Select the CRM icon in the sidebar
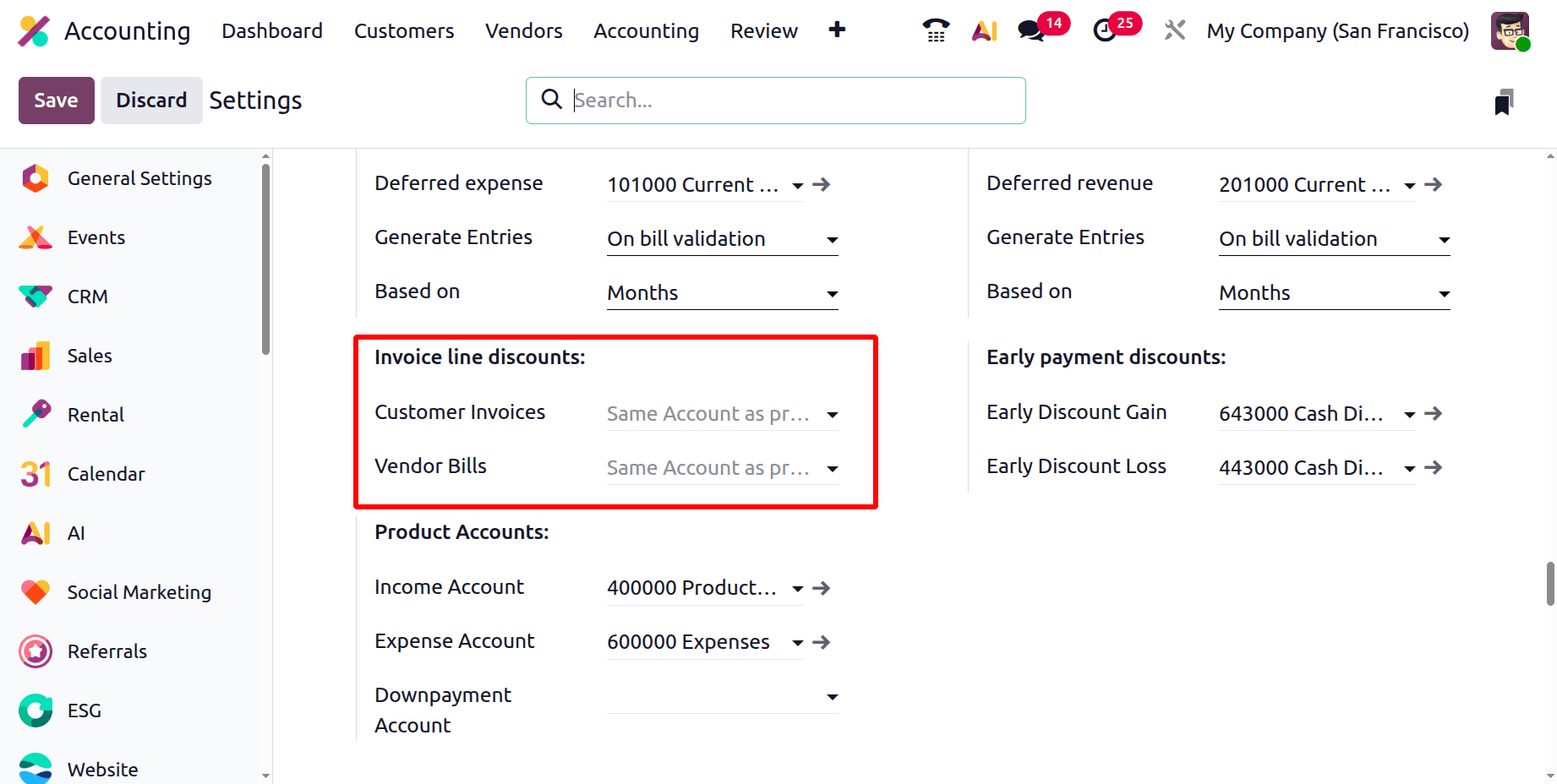The image size is (1557, 784). 36,297
